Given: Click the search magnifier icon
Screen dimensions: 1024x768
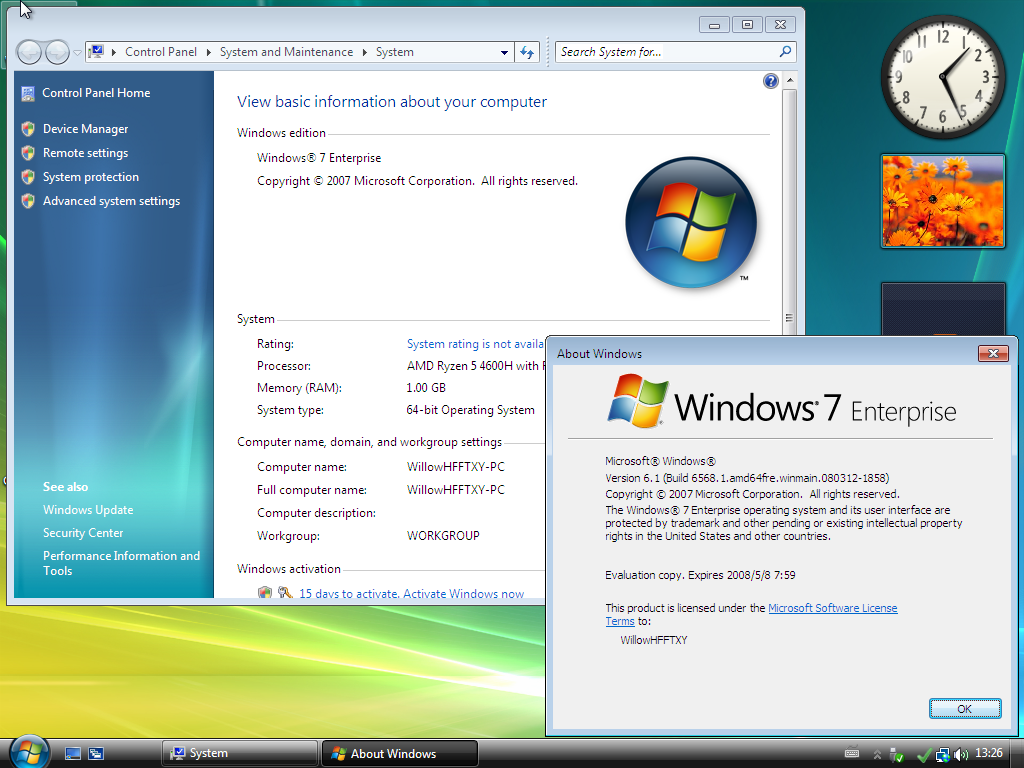Looking at the screenshot, I should [x=785, y=52].
